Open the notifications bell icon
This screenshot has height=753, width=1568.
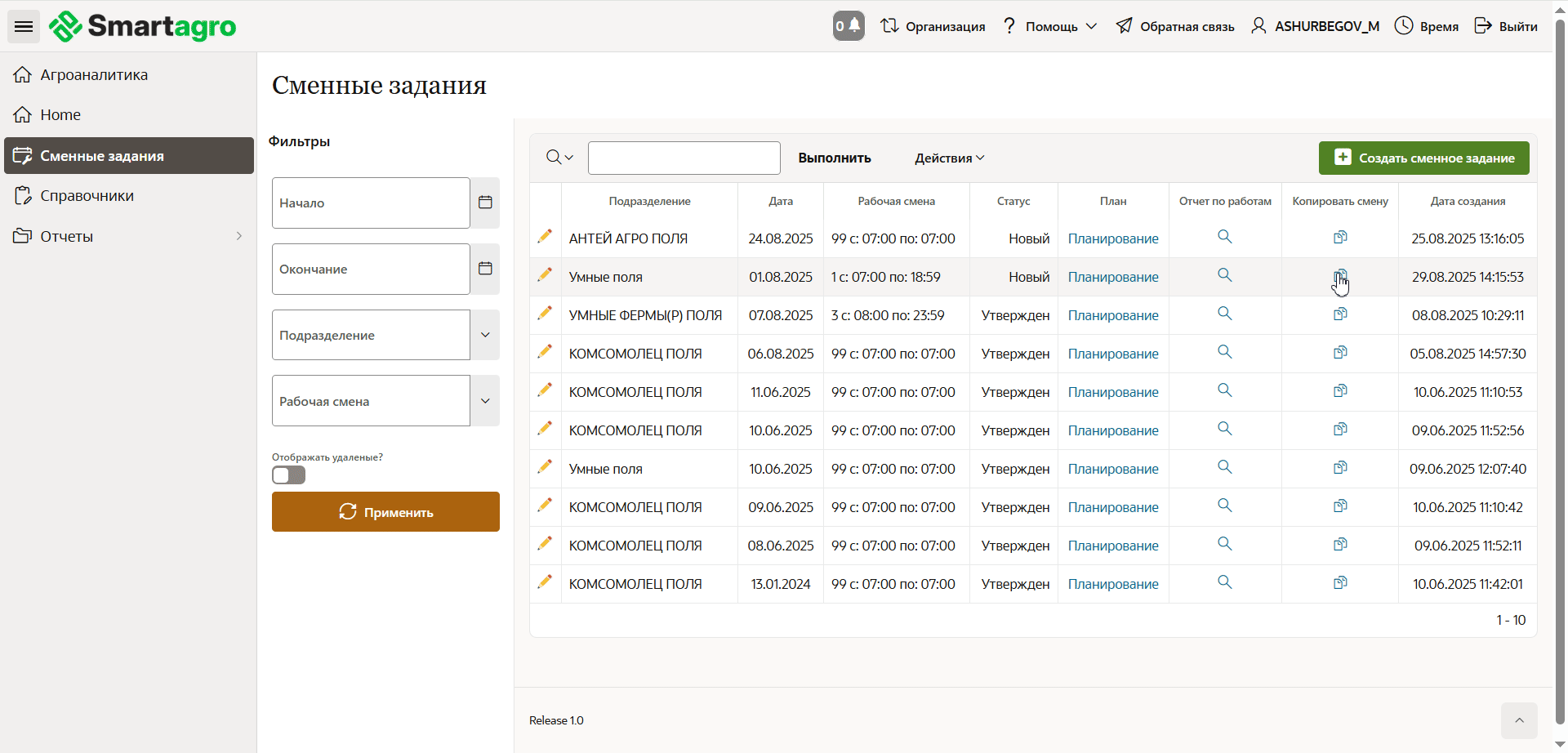click(x=849, y=26)
